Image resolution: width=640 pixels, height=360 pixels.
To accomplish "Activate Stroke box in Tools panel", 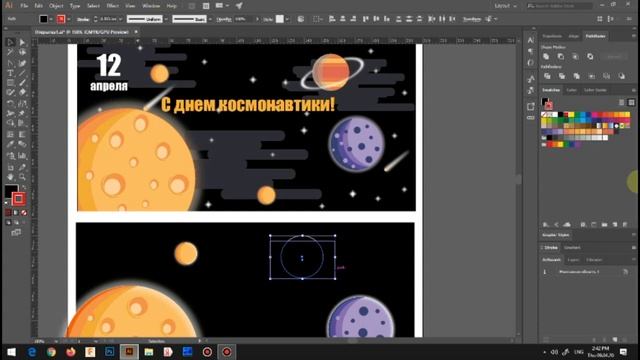I will point(18,199).
